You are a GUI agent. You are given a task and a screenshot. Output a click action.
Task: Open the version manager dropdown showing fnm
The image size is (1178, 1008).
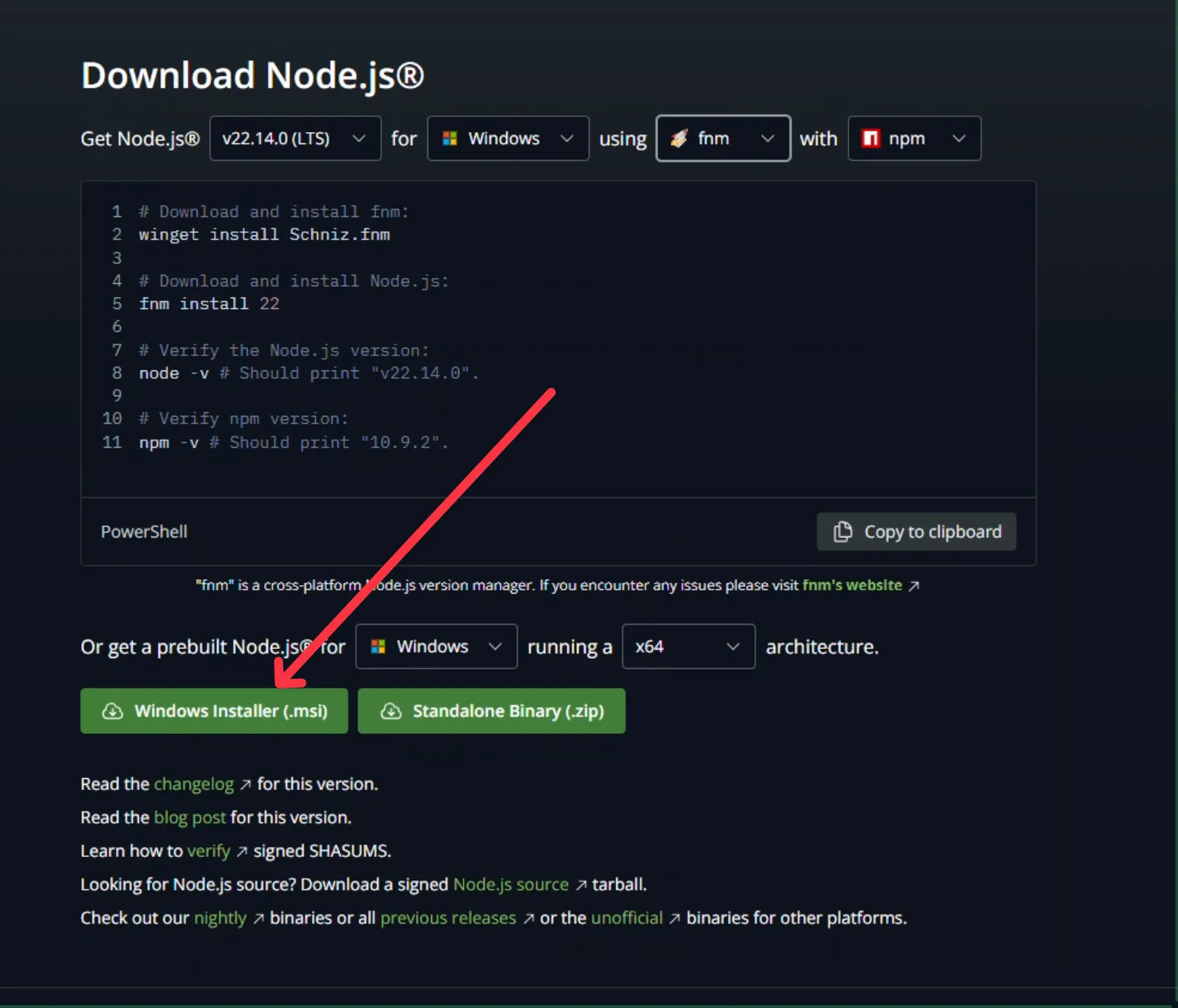[722, 138]
